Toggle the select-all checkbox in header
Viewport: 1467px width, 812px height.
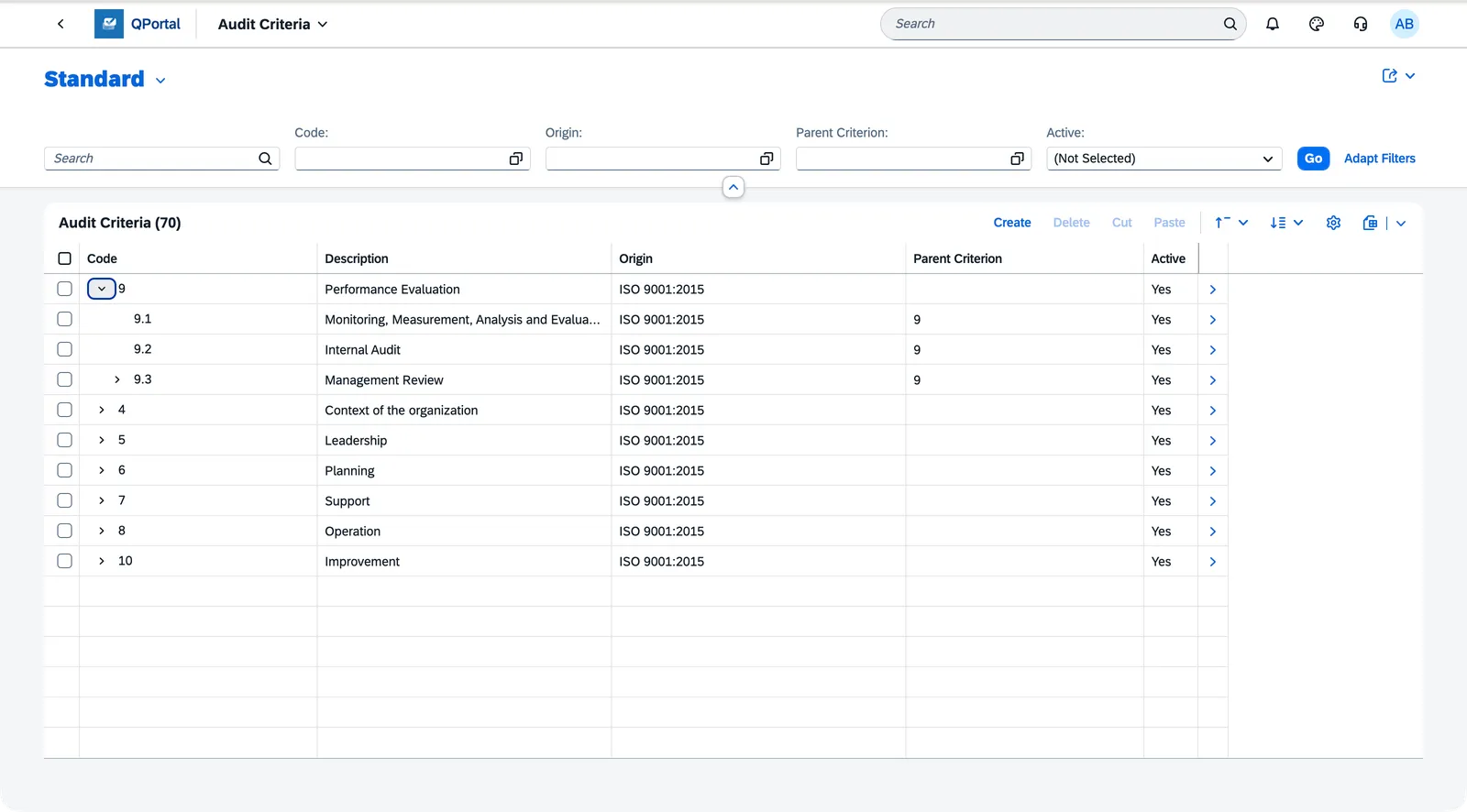[64, 258]
